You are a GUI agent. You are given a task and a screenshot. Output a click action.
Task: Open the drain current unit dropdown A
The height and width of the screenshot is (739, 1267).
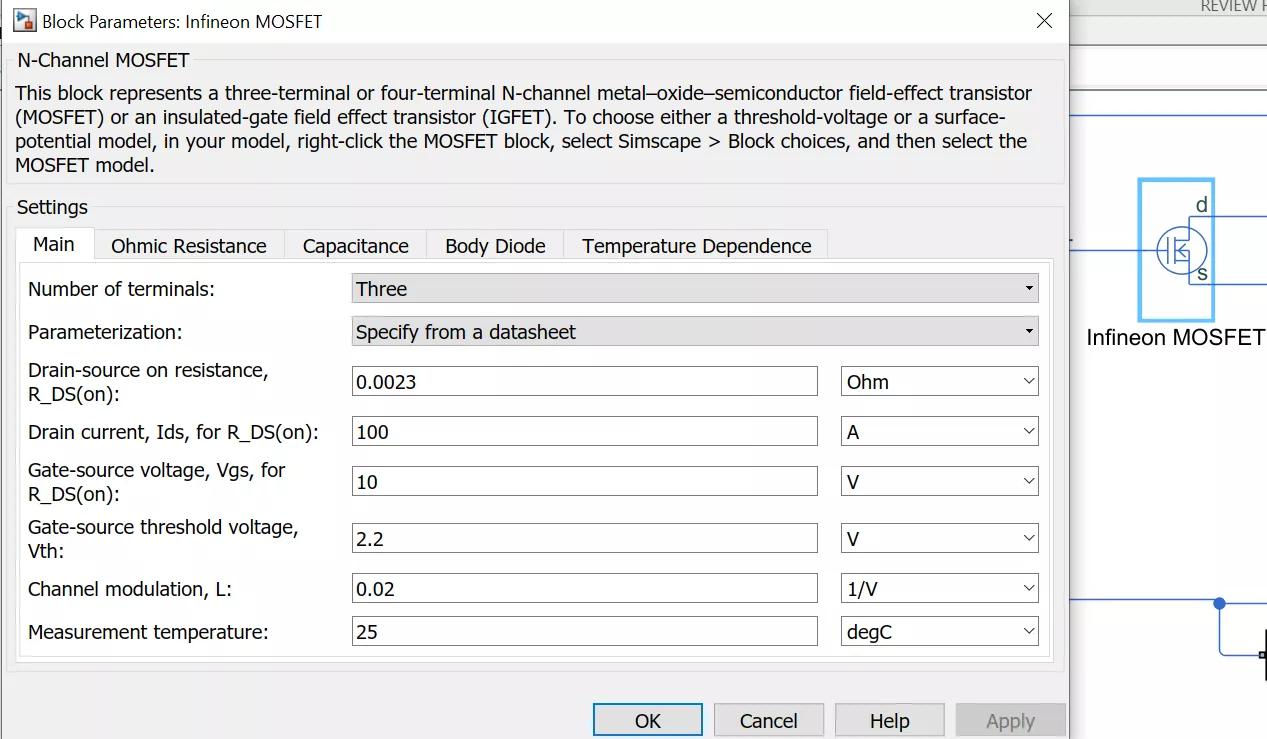(939, 431)
